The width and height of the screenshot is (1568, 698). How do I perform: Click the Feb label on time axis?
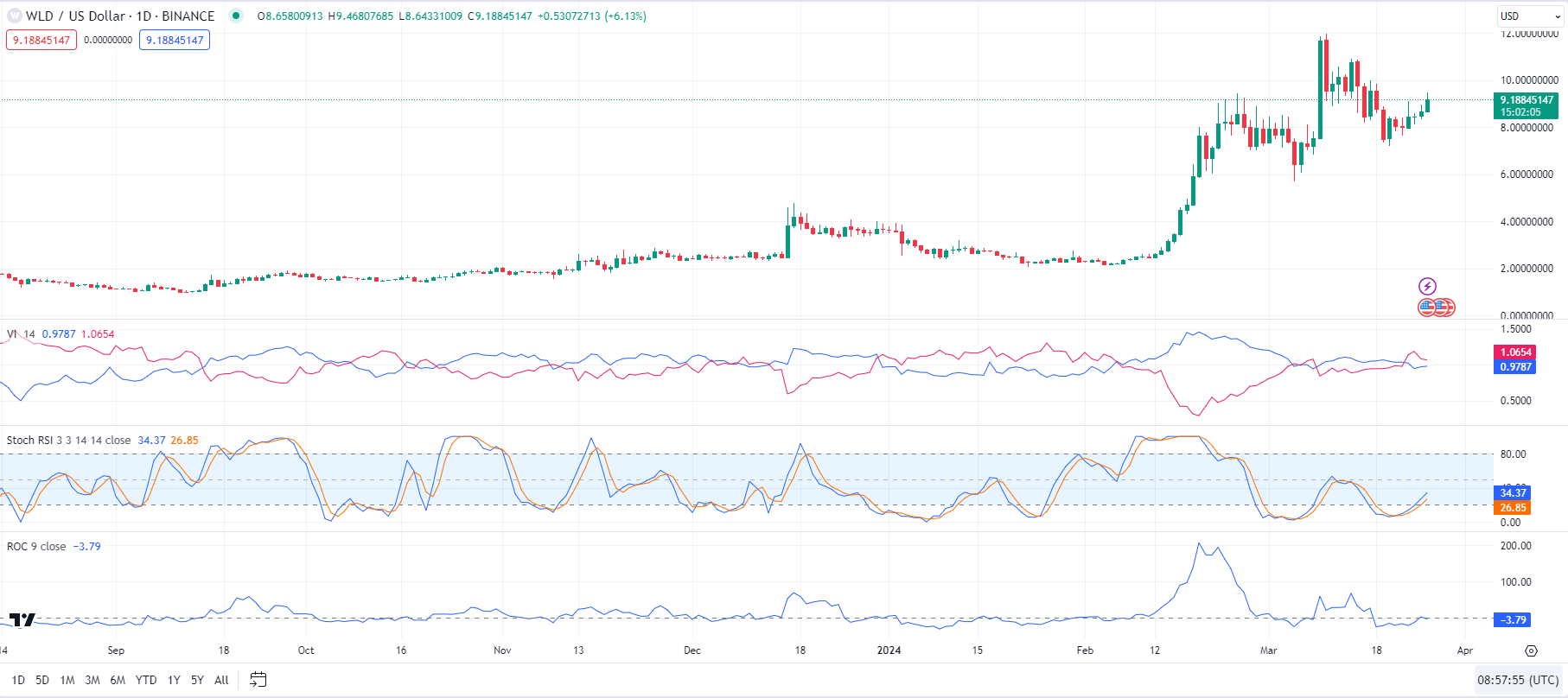click(x=1085, y=650)
